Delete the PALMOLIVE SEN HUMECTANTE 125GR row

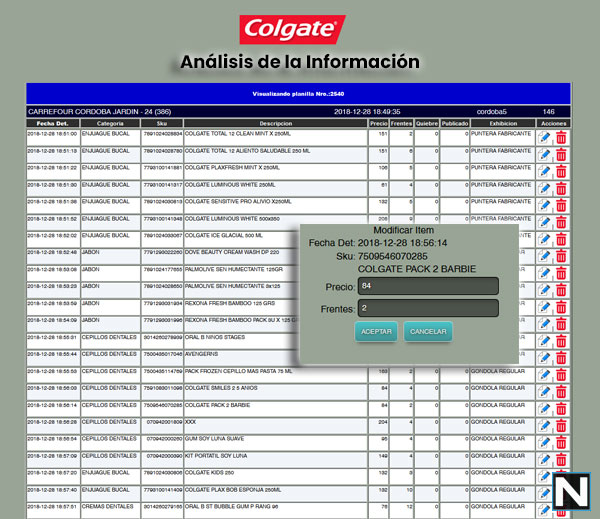point(561,273)
